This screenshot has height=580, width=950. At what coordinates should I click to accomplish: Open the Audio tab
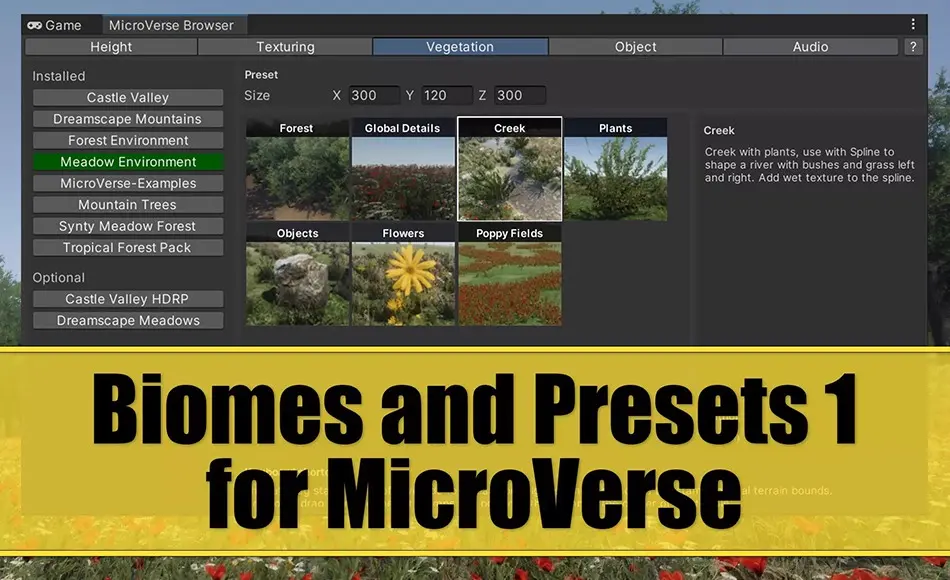click(x=810, y=46)
